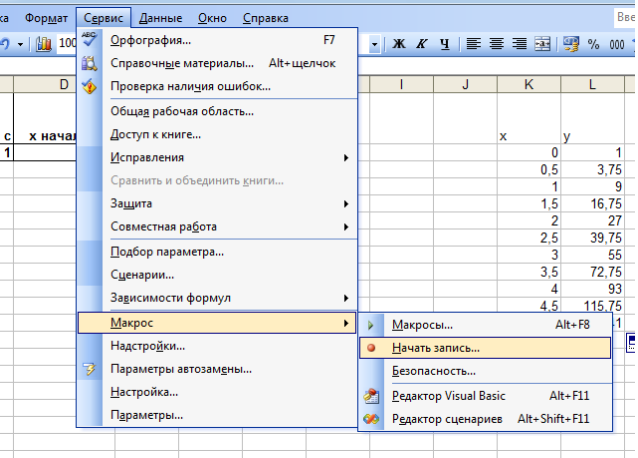This screenshot has height=458, width=638.
Task: Open Параметры... menu item
Action: point(217,415)
